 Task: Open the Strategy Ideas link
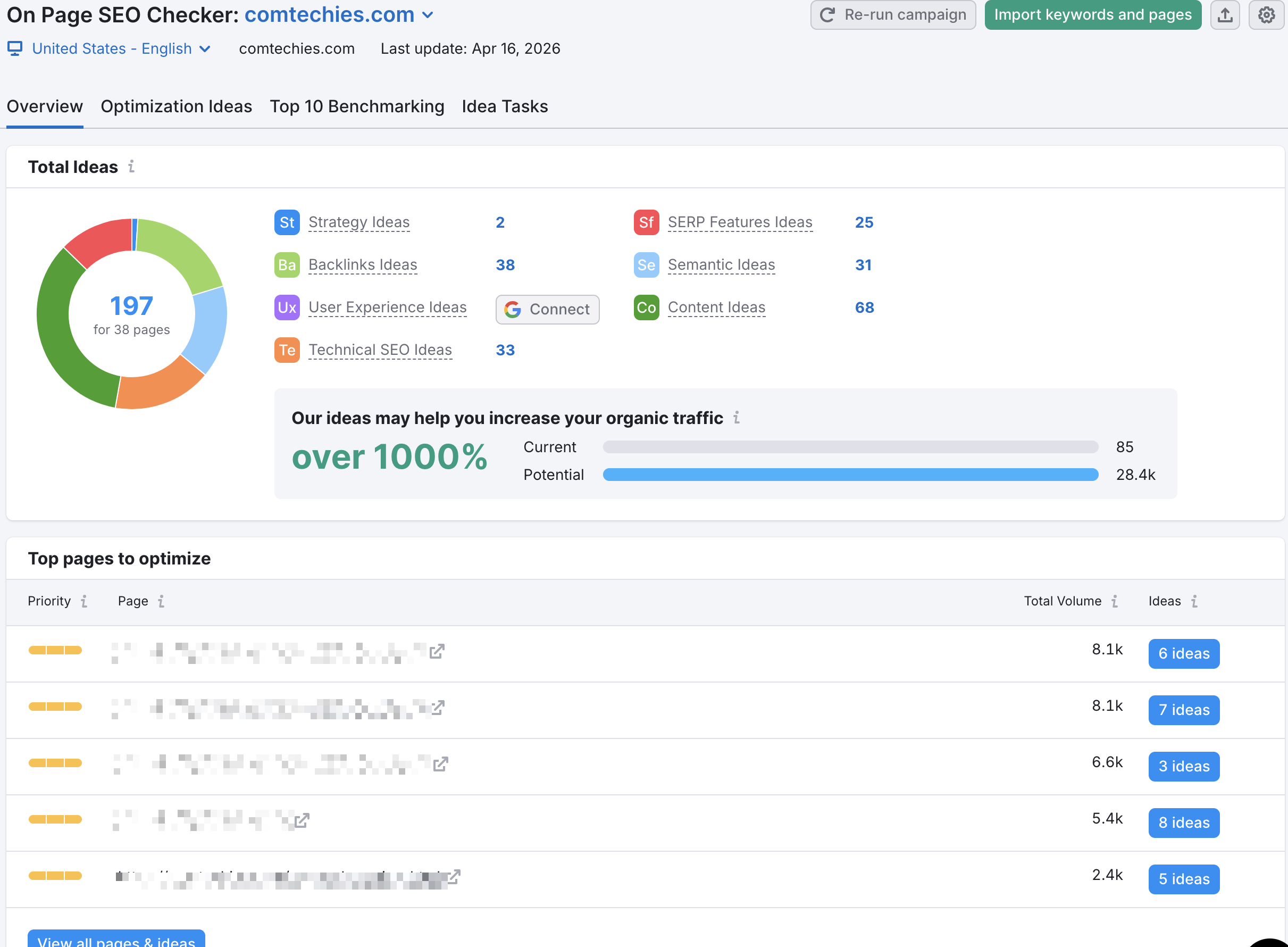[359, 222]
